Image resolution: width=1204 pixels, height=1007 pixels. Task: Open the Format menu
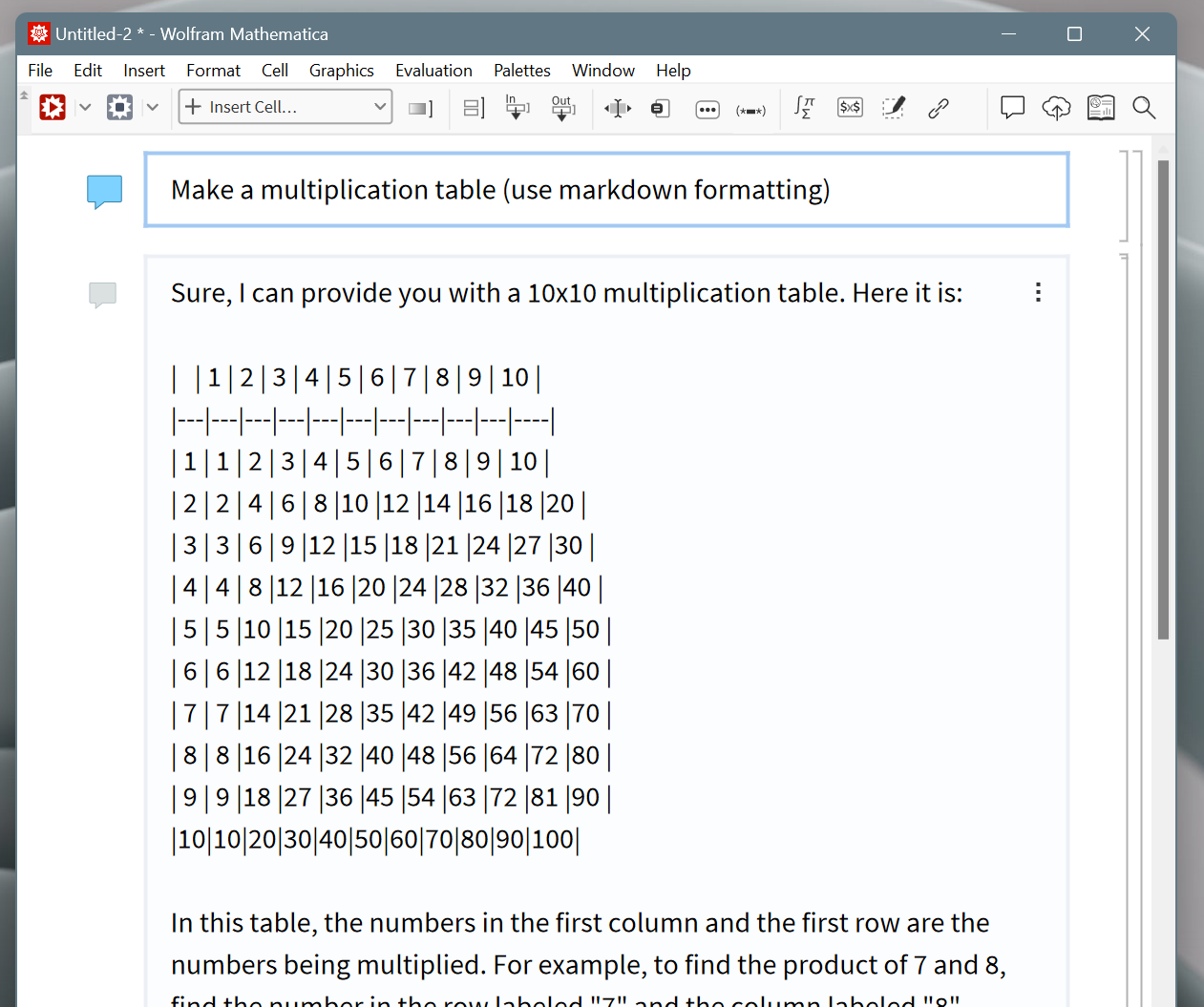click(x=214, y=71)
